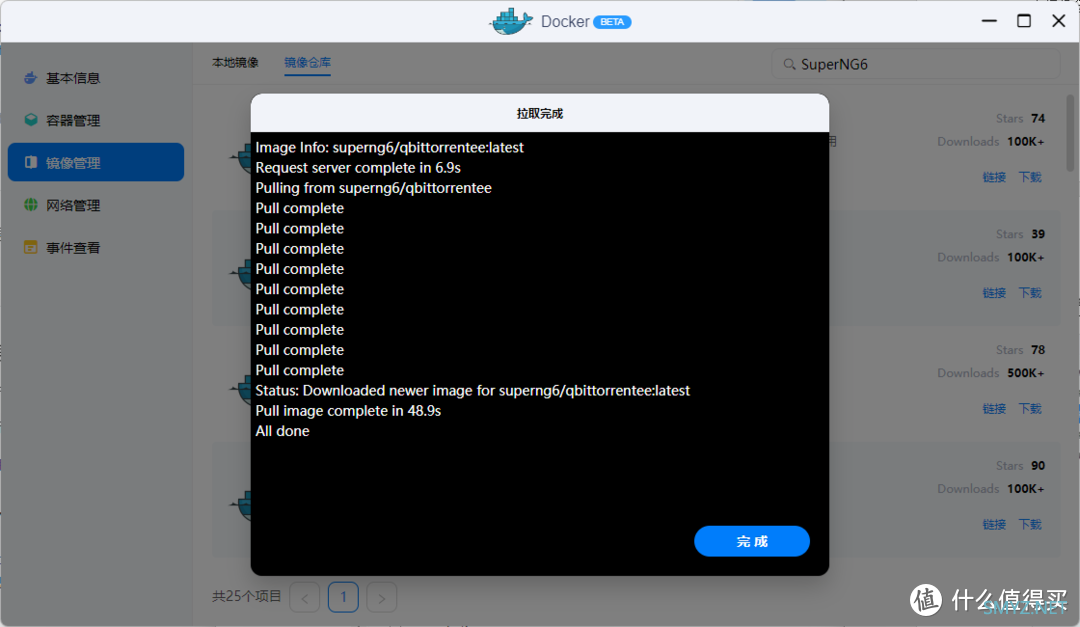Viewport: 1080px width, 627px height.
Task: Select page 1 in pagination
Action: [x=343, y=597]
